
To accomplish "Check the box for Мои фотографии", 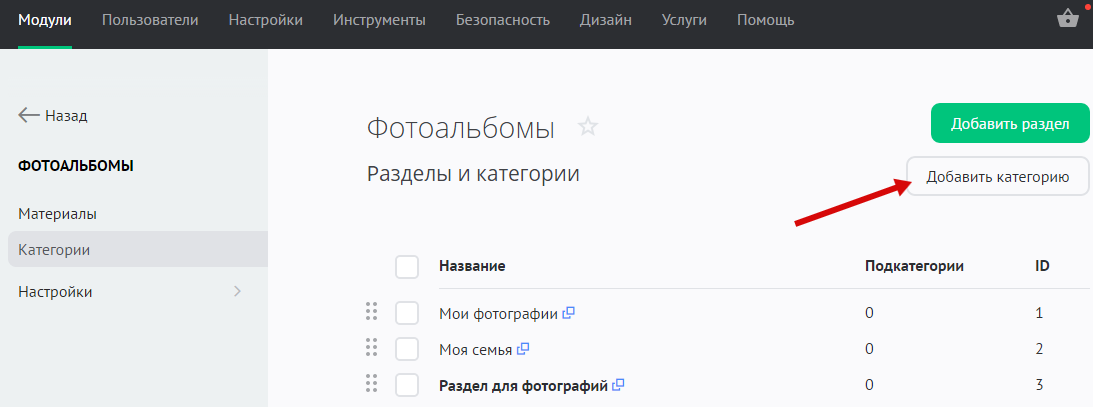I will pyautogui.click(x=407, y=313).
